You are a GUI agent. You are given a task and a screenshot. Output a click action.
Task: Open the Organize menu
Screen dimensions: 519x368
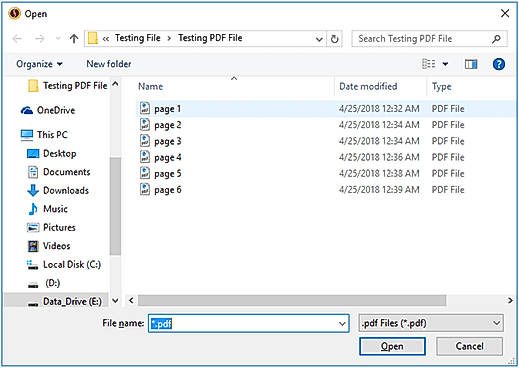pos(39,64)
